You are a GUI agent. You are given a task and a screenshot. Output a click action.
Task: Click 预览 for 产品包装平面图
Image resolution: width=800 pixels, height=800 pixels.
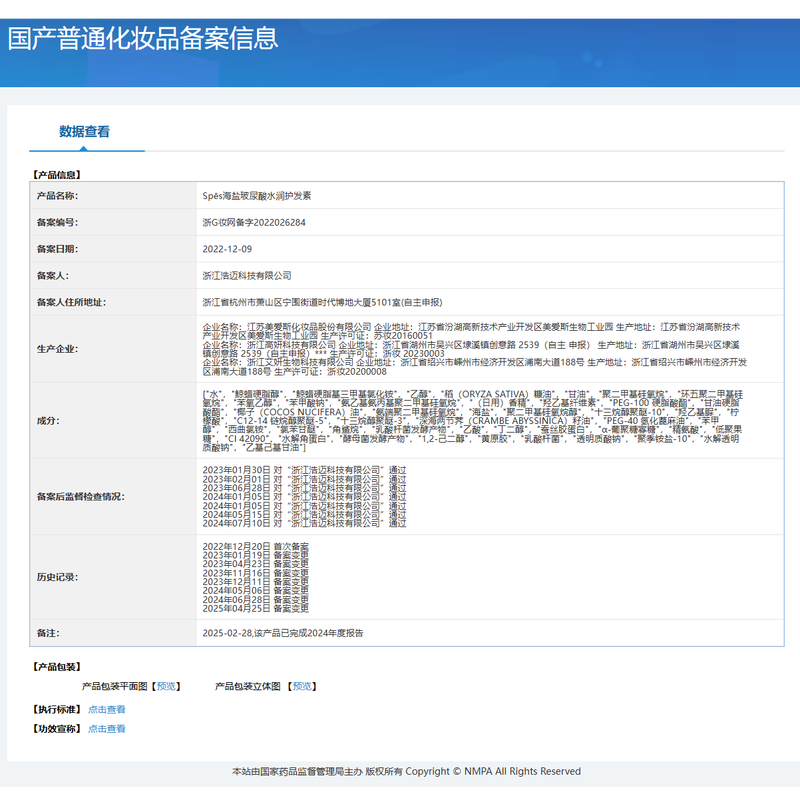coord(167,686)
